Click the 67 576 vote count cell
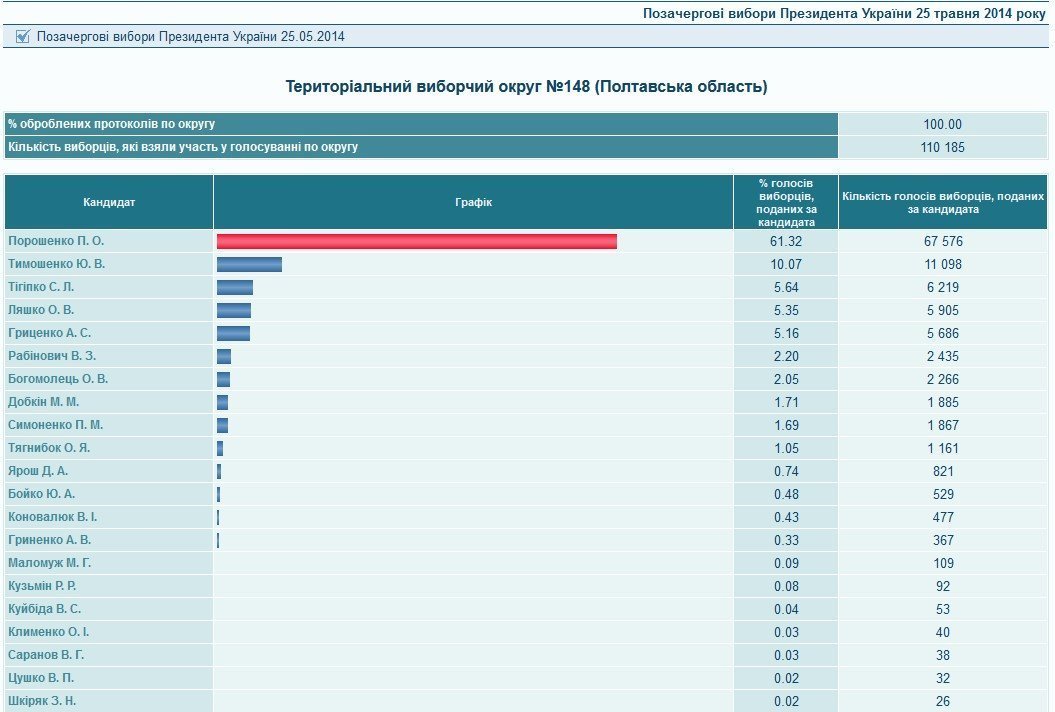Image resolution: width=1055 pixels, height=712 pixels. [x=943, y=241]
